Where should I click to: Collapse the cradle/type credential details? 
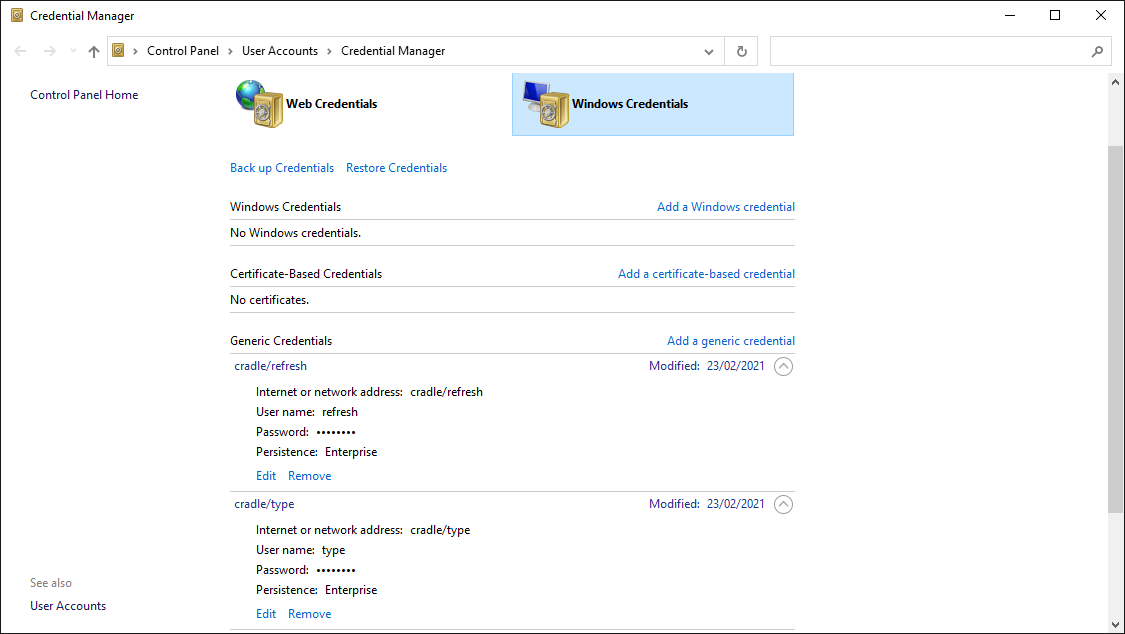coord(783,504)
